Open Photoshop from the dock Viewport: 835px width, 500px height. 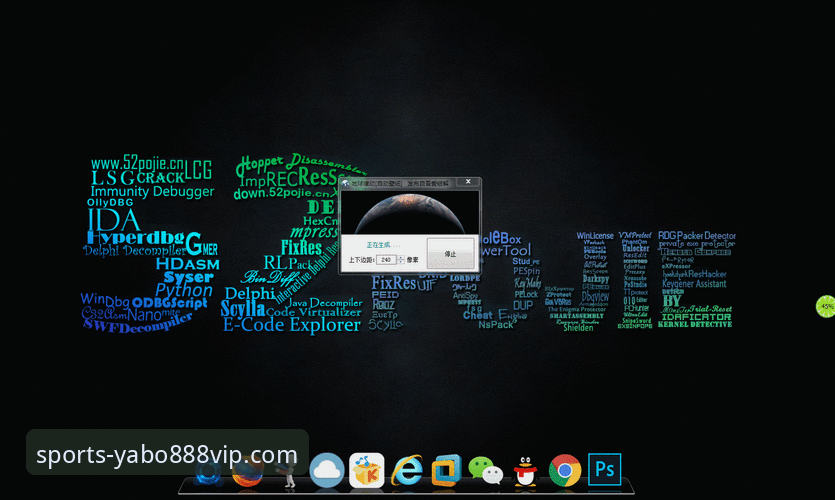604,469
